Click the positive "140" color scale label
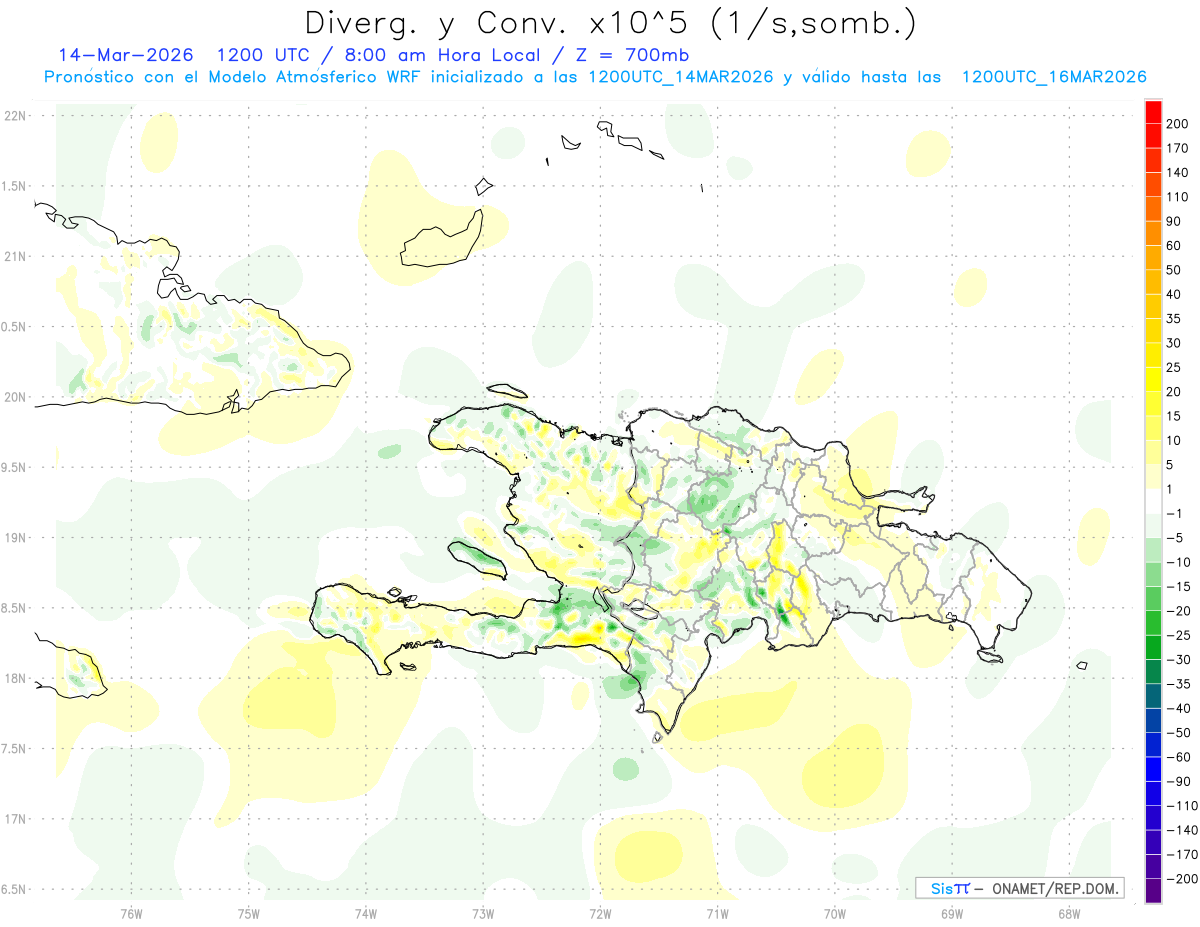 [1177, 173]
